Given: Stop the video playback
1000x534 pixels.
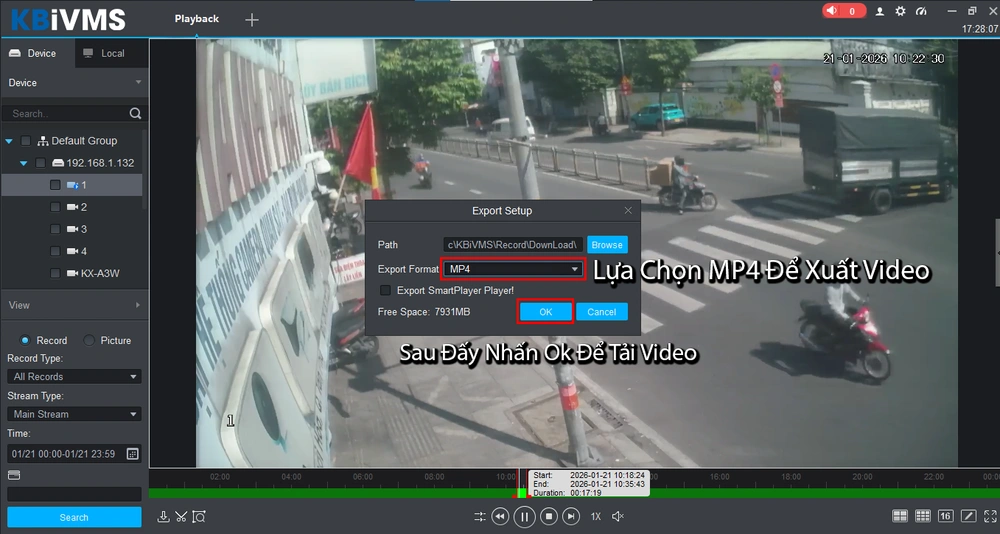Looking at the screenshot, I should [548, 516].
